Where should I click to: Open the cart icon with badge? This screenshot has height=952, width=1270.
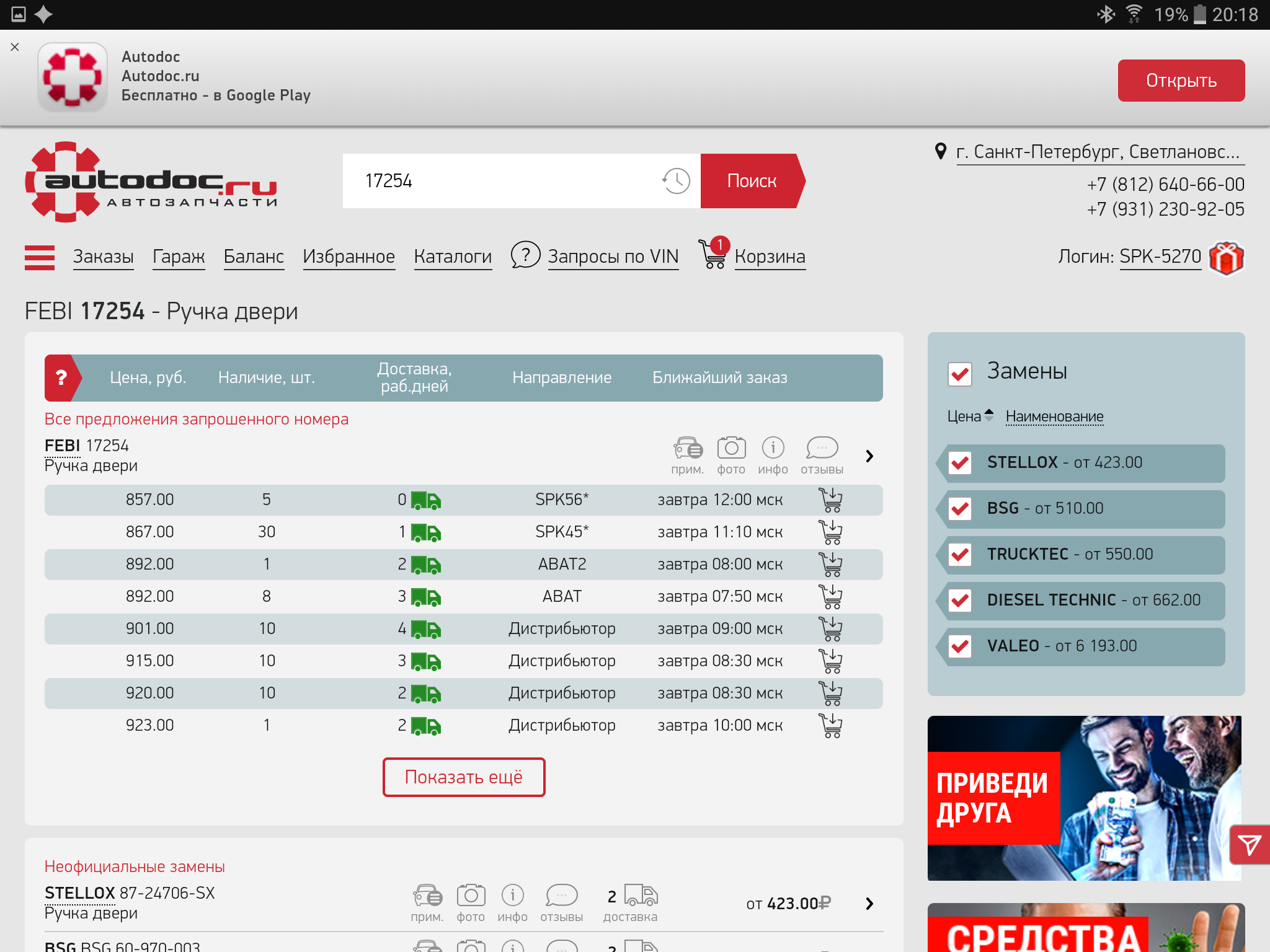(713, 253)
